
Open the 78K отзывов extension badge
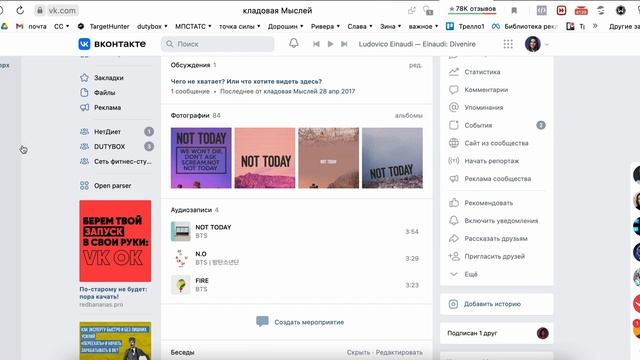472,9
